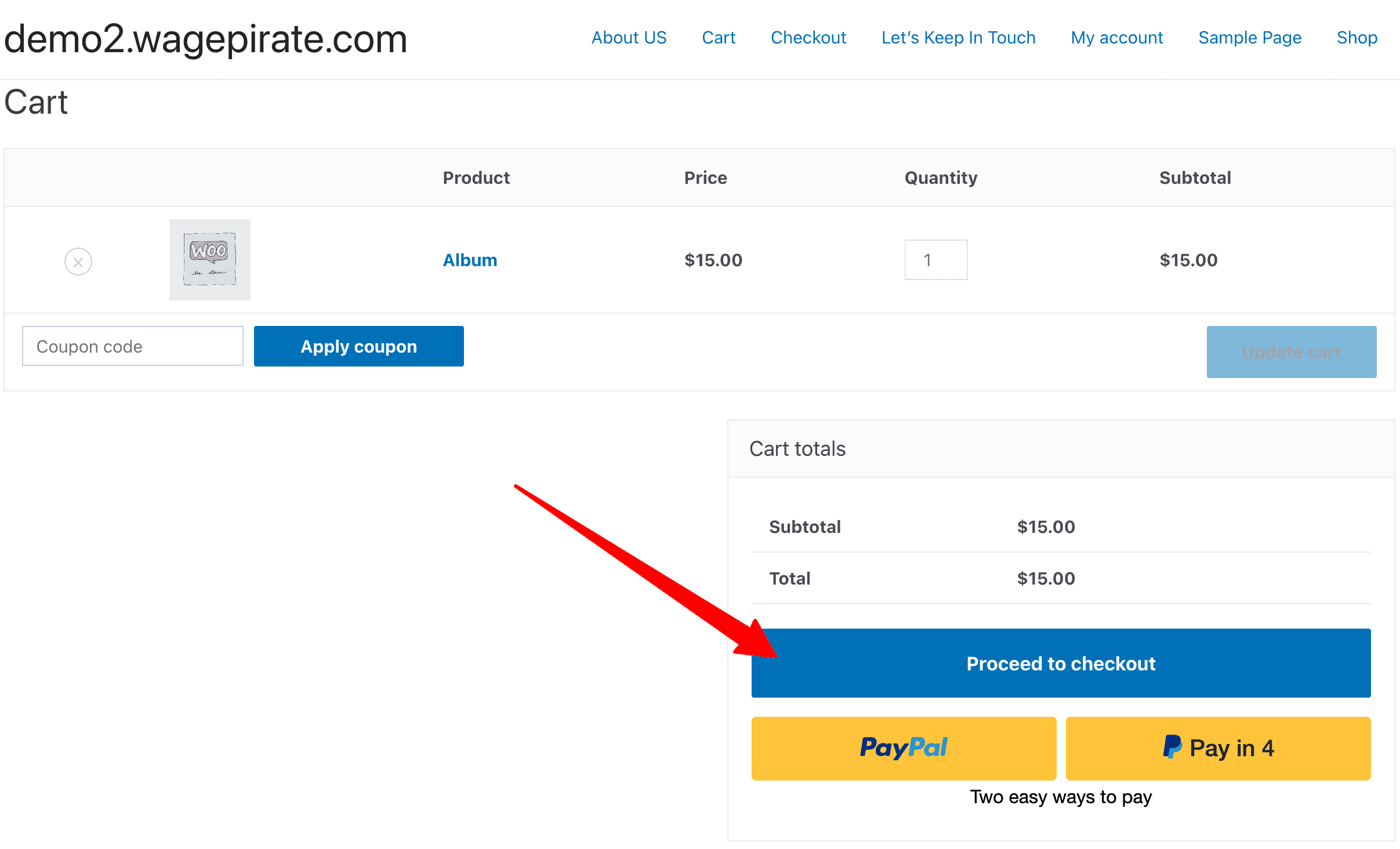Image resolution: width=1400 pixels, height=849 pixels.
Task: Focus the Coupon code input field
Action: (x=133, y=346)
